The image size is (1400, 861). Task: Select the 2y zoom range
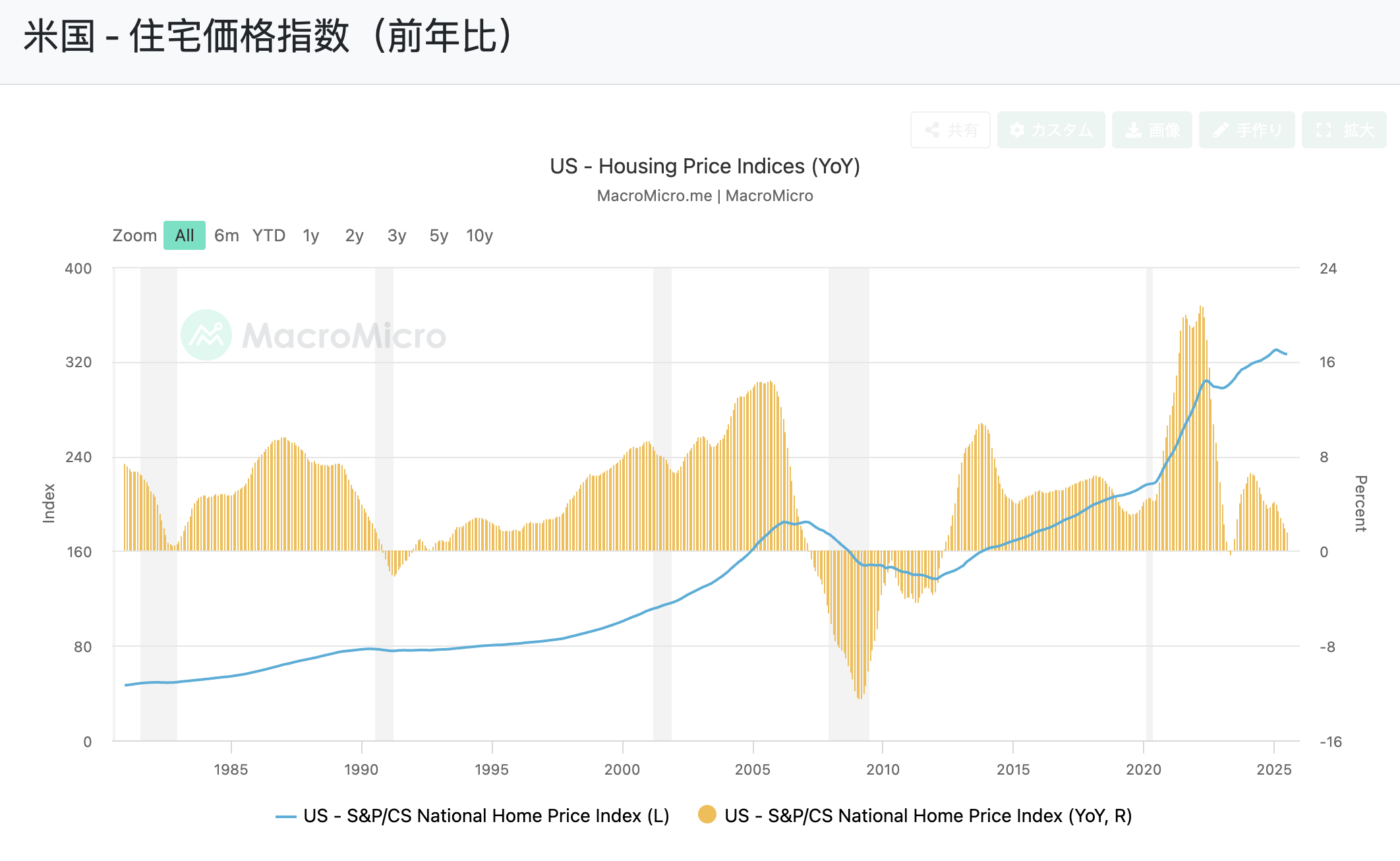click(354, 235)
